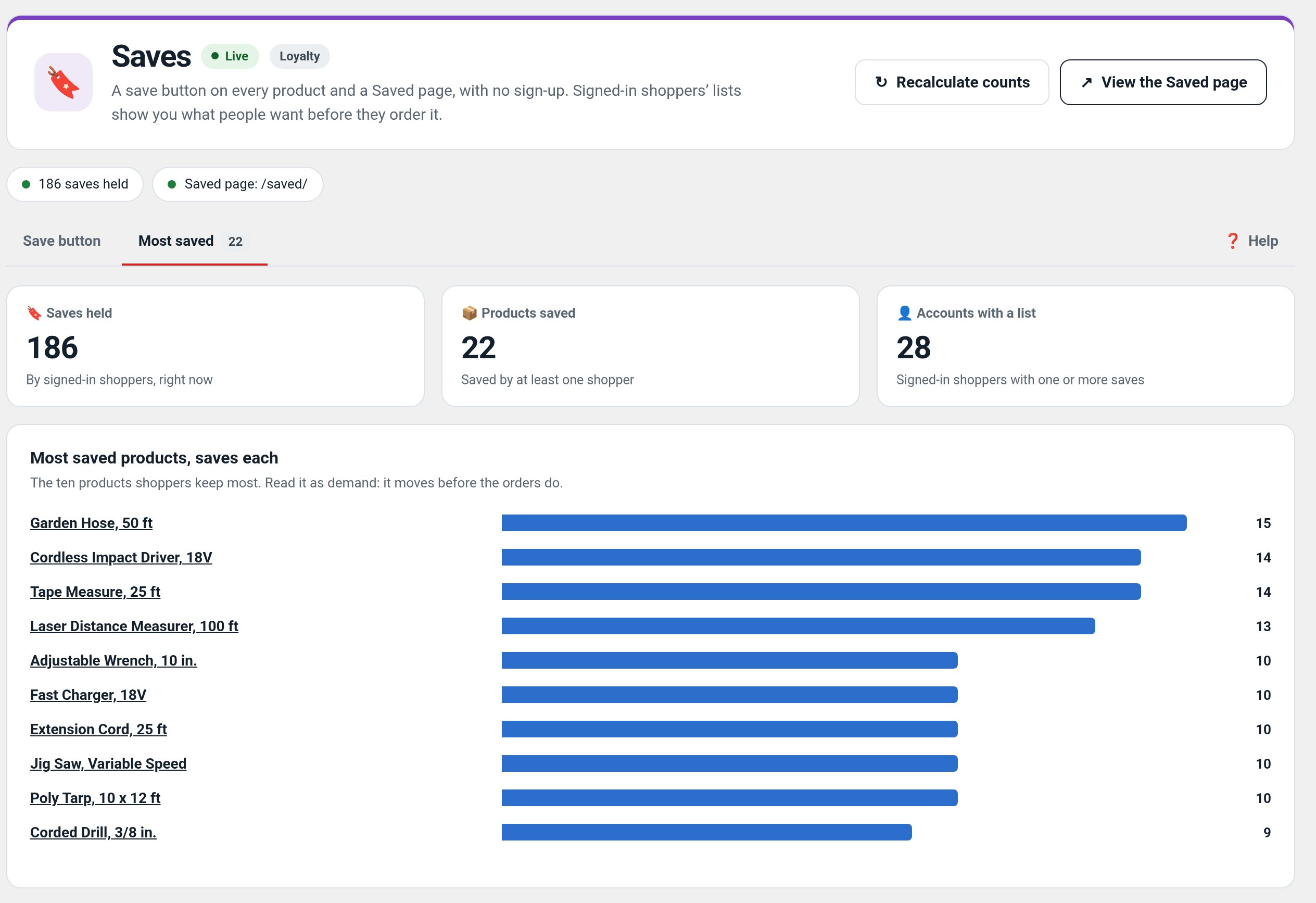Open Poly Tarp, 10 x 12 ft link
Screen dimensions: 1316x903
pyautogui.click(x=95, y=798)
